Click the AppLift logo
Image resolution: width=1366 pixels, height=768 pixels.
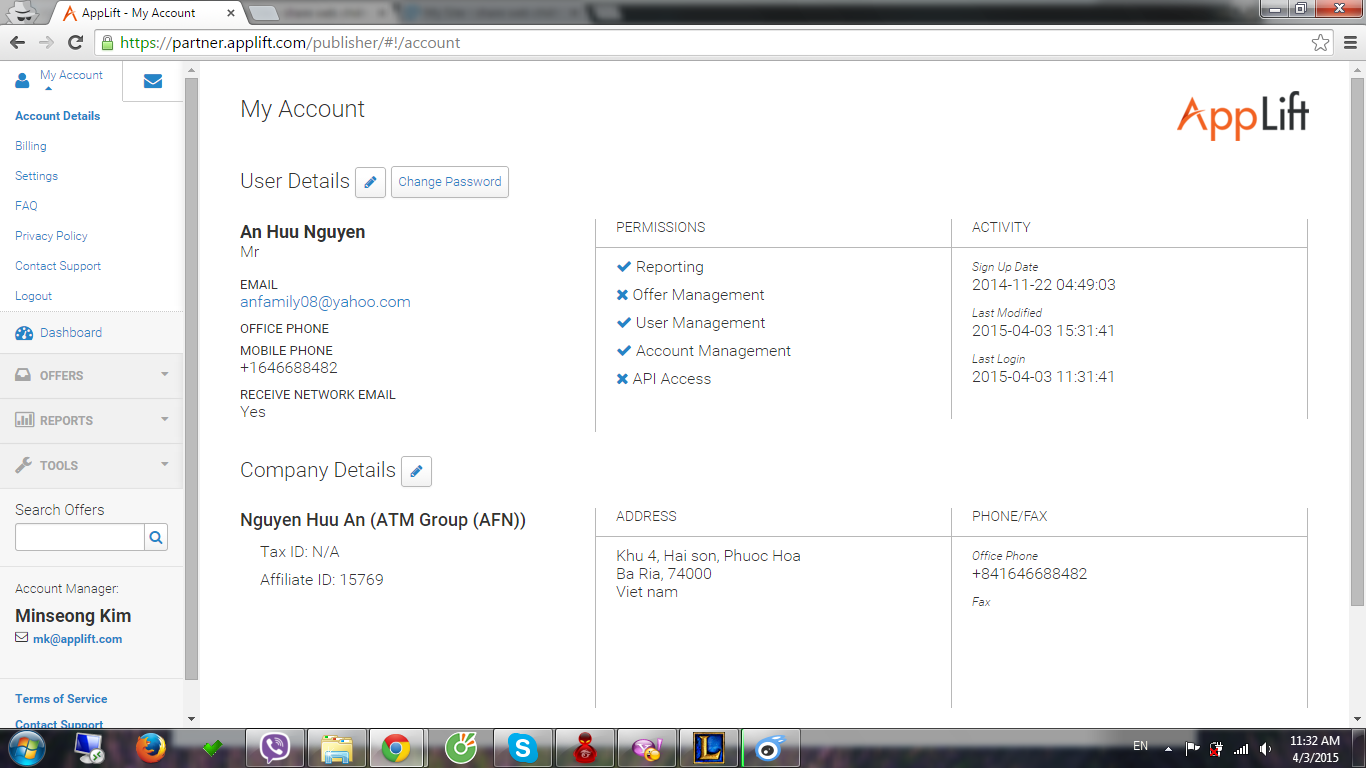point(1243,117)
